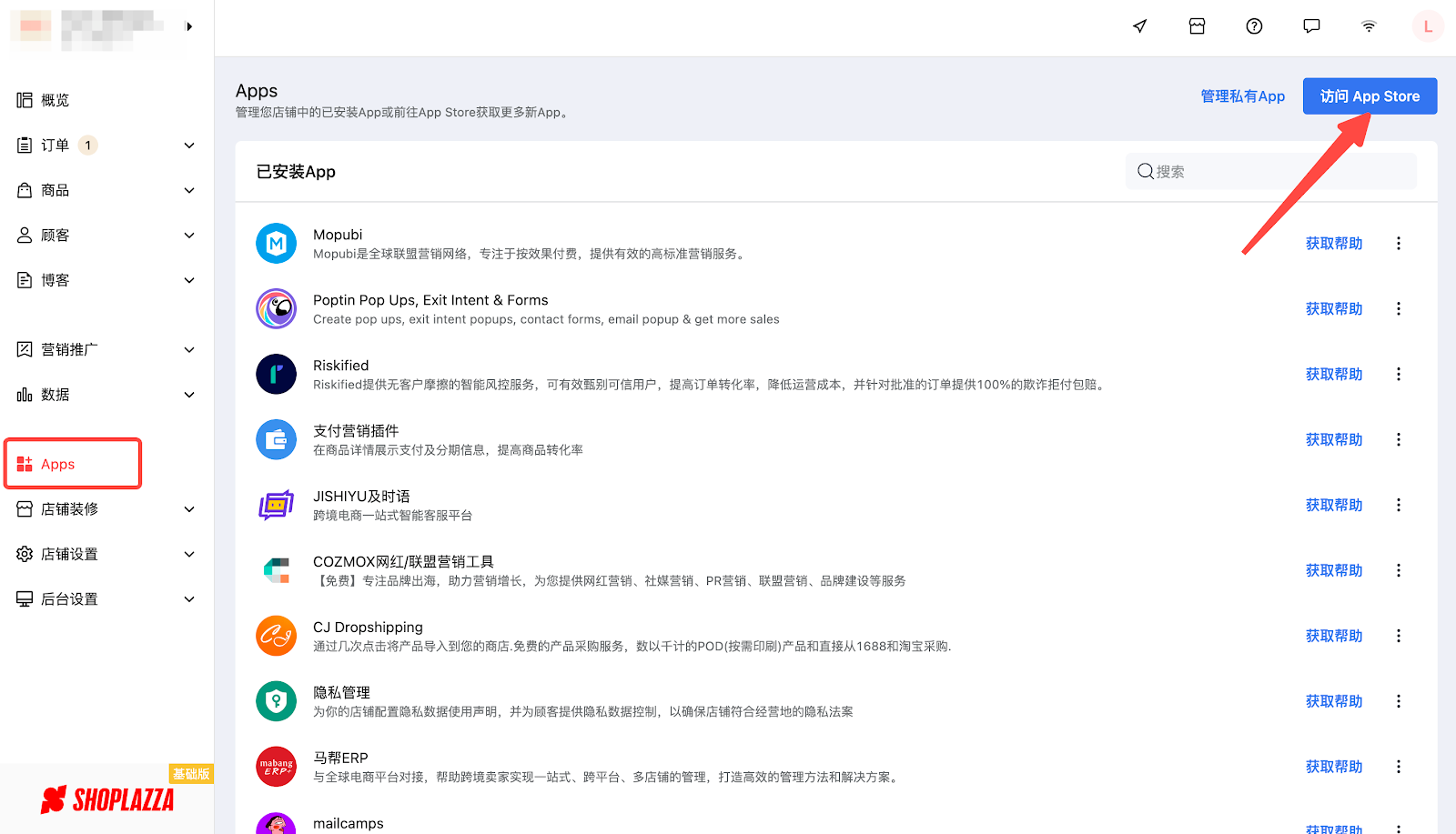Click the 顾客 person icon in sidebar
This screenshot has width=1456, height=834.
tap(25, 236)
